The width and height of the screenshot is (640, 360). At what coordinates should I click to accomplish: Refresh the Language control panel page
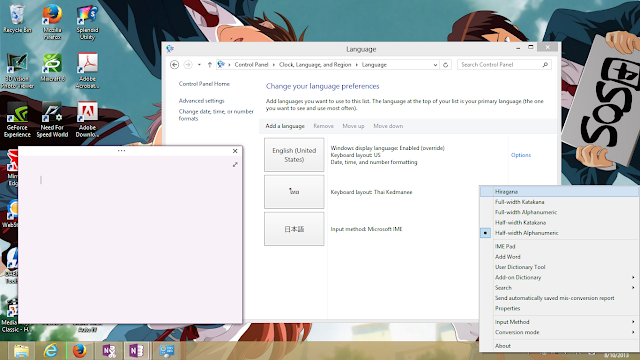[x=446, y=64]
